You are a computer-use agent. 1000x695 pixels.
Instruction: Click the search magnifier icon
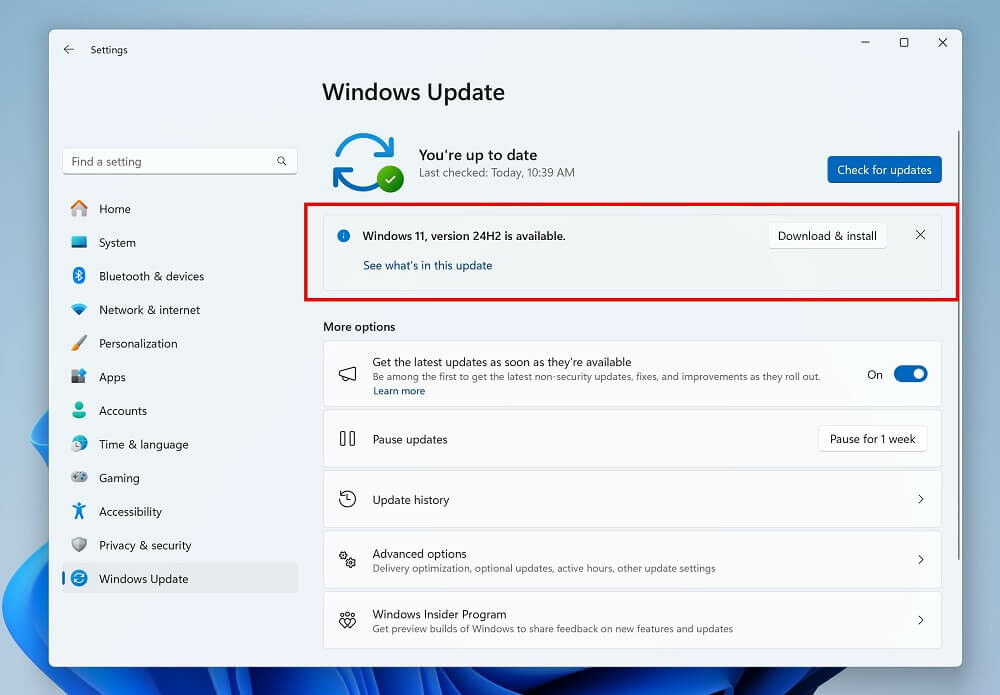point(281,161)
